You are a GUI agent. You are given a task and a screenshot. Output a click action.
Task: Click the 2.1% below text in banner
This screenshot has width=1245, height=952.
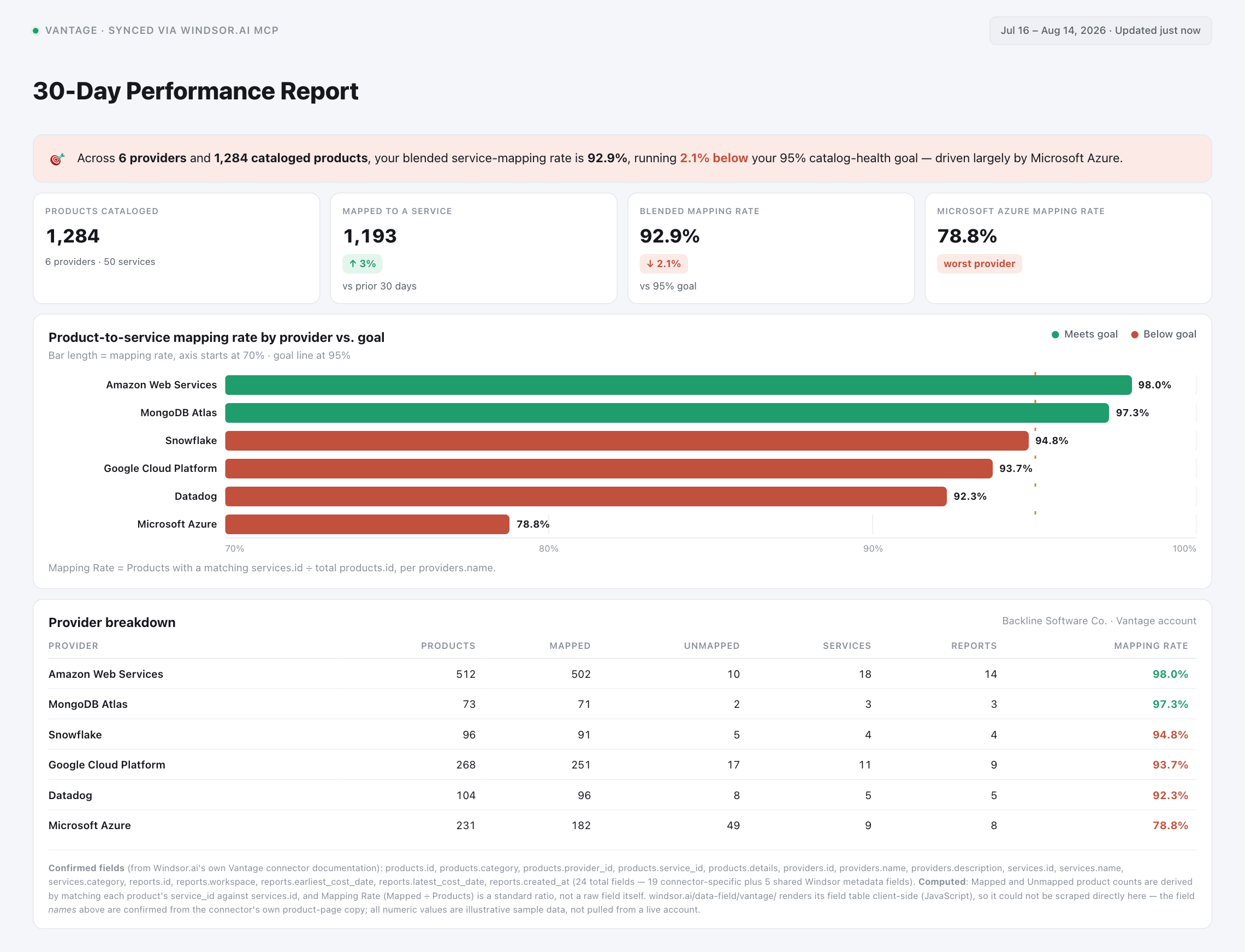(714, 158)
